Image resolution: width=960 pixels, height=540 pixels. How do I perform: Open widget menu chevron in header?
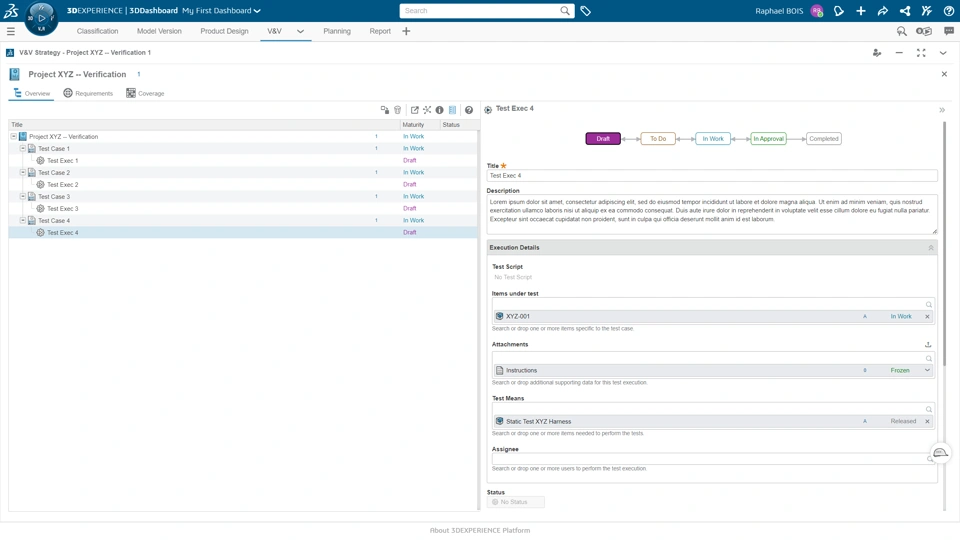[x=943, y=53]
